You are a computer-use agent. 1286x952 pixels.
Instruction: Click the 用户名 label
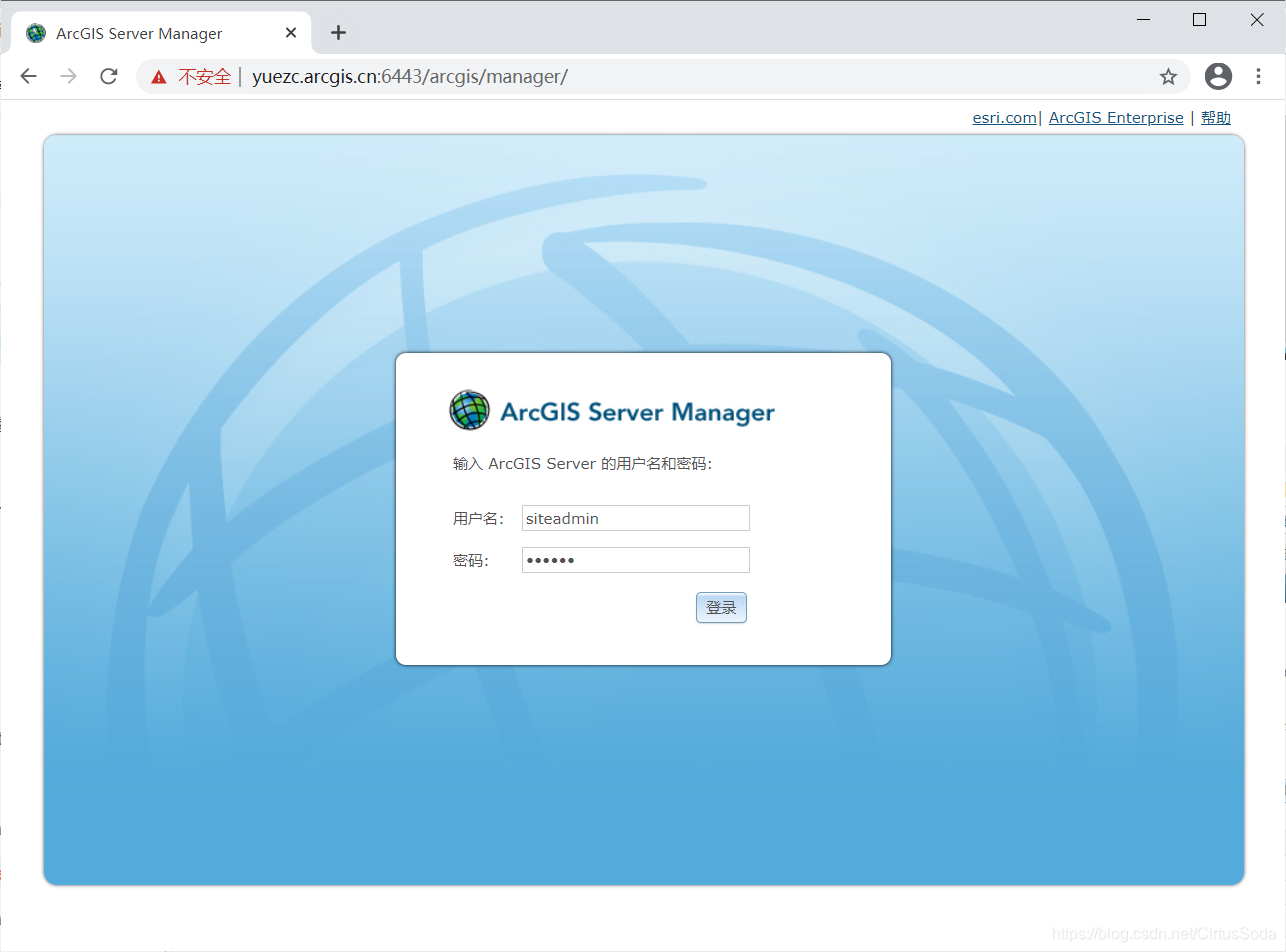[478, 519]
